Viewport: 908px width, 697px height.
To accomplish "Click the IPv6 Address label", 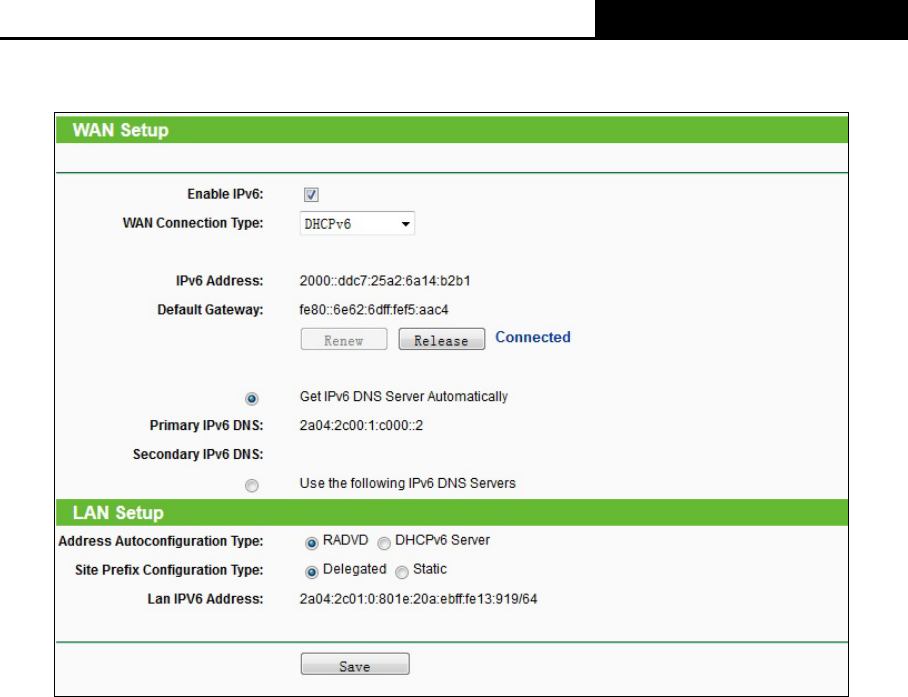I will point(219,281).
